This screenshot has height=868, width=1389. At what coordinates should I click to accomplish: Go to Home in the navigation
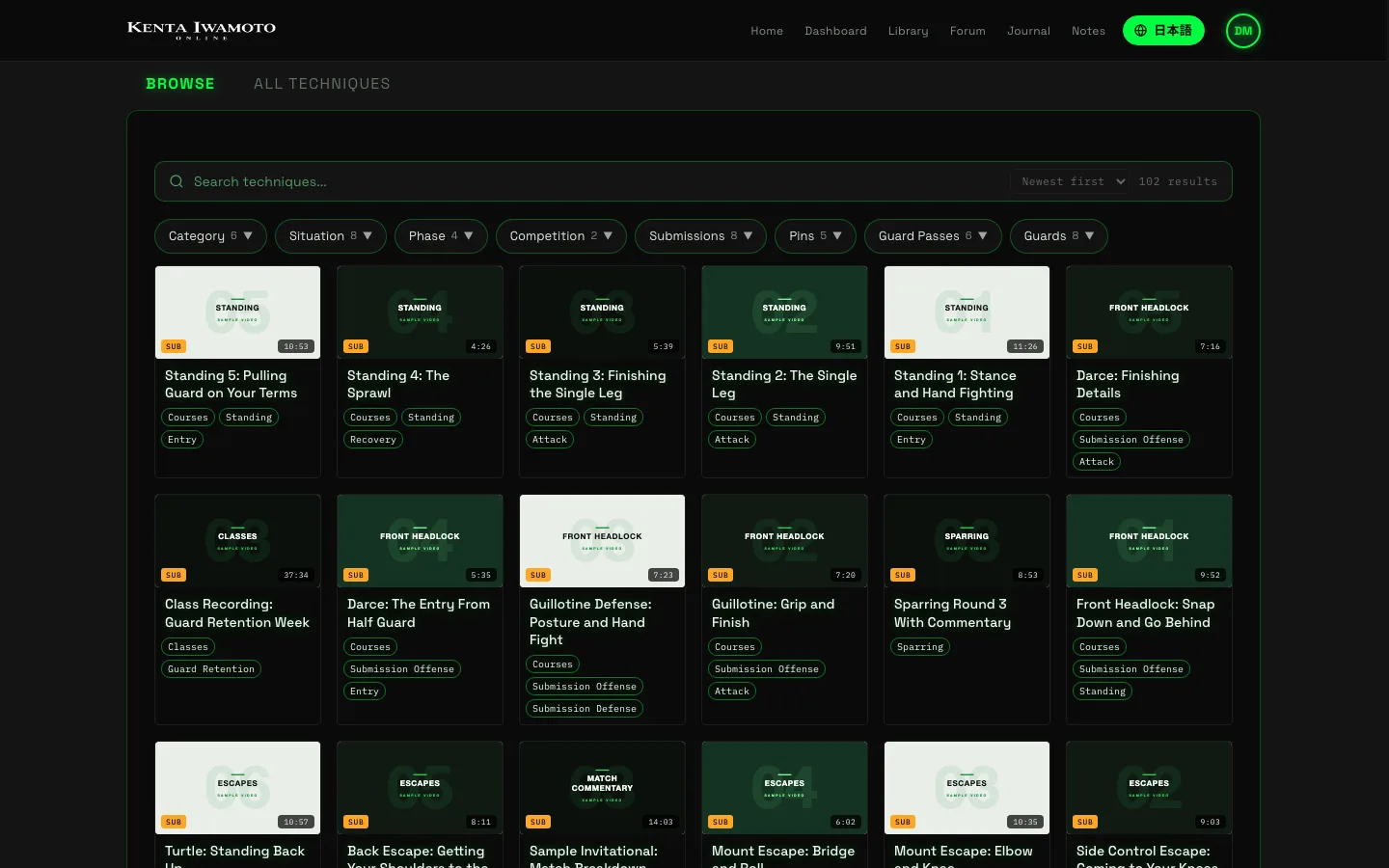[x=767, y=31]
